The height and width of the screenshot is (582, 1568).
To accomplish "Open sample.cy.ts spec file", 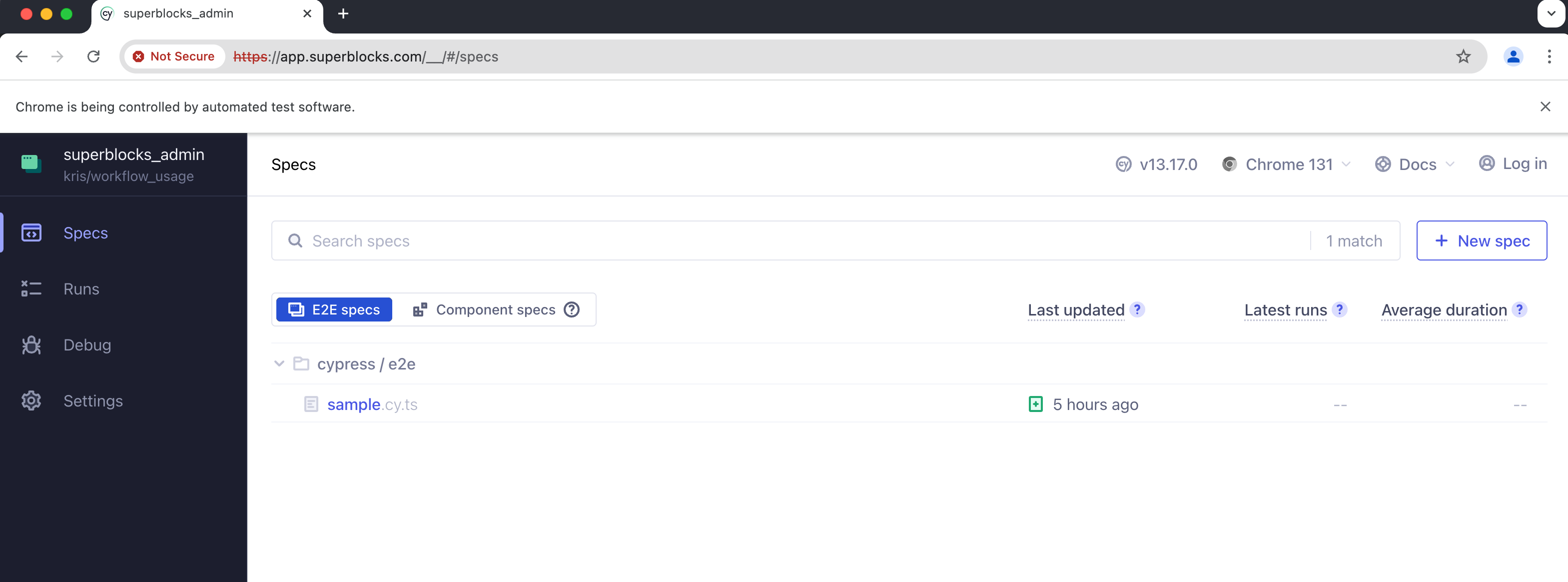I will (372, 404).
